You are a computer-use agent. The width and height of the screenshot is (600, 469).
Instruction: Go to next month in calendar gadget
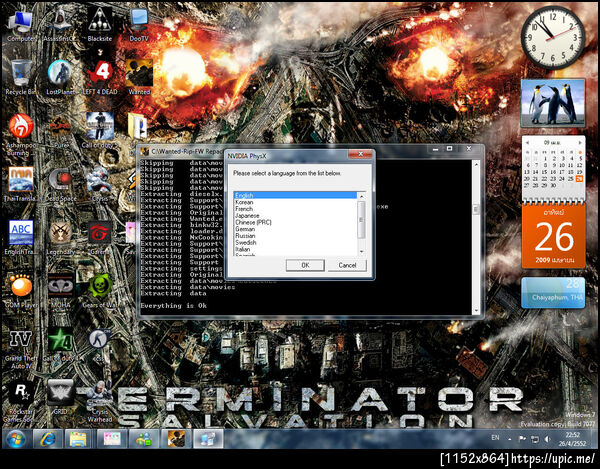point(580,142)
